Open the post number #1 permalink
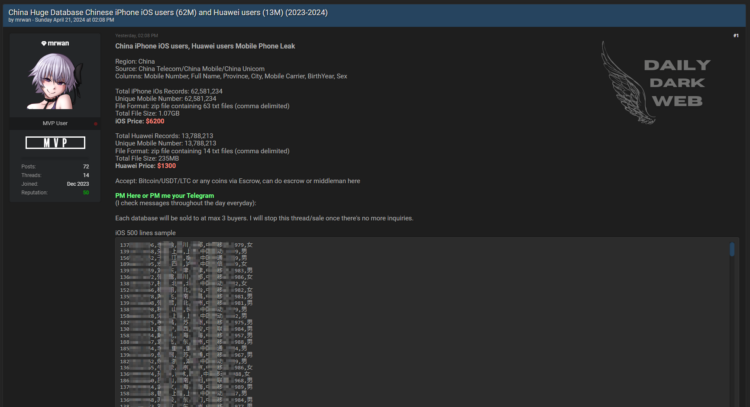Viewport: 750px width, 407px height. 736,35
